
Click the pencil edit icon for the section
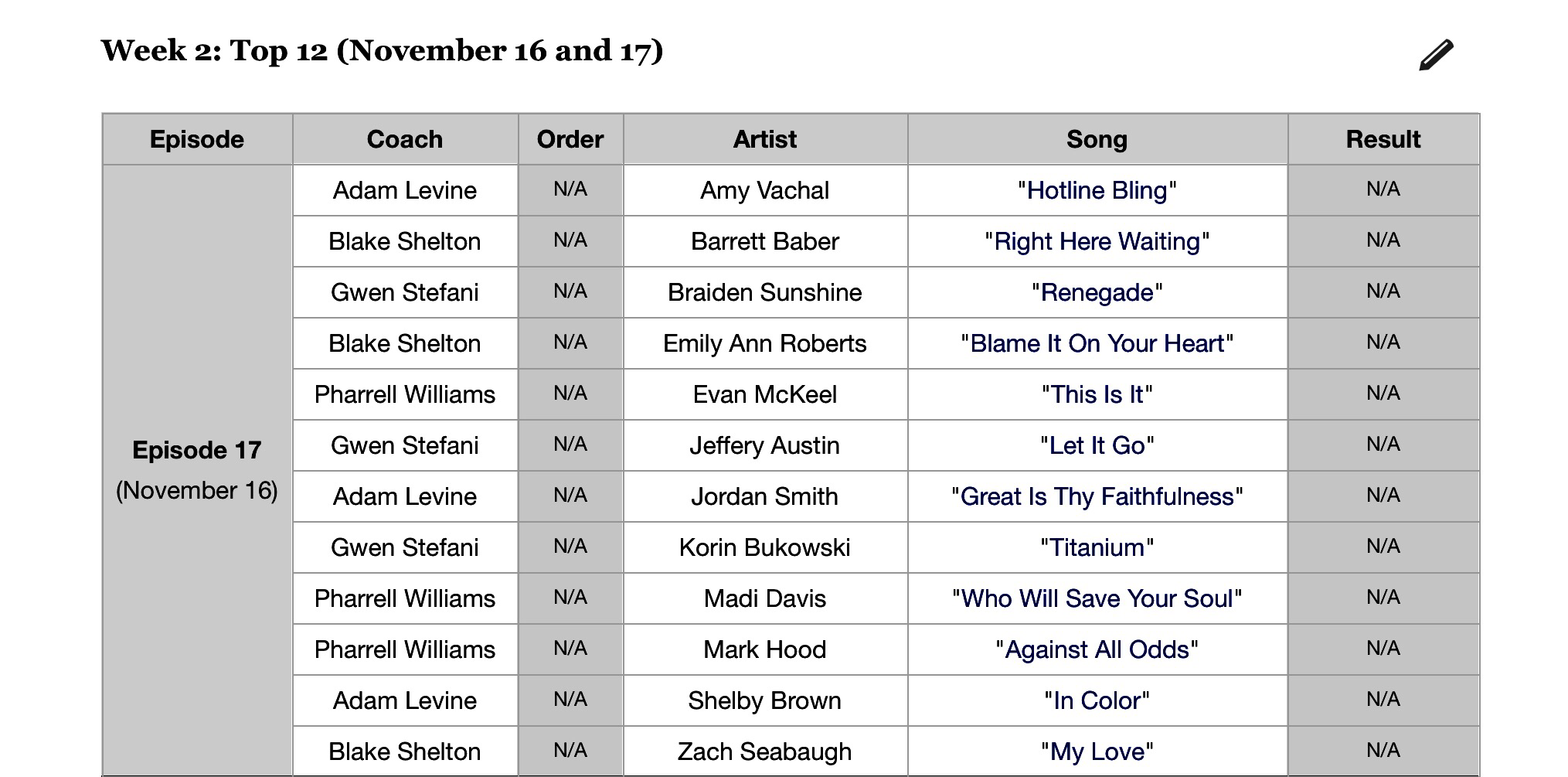[1436, 56]
